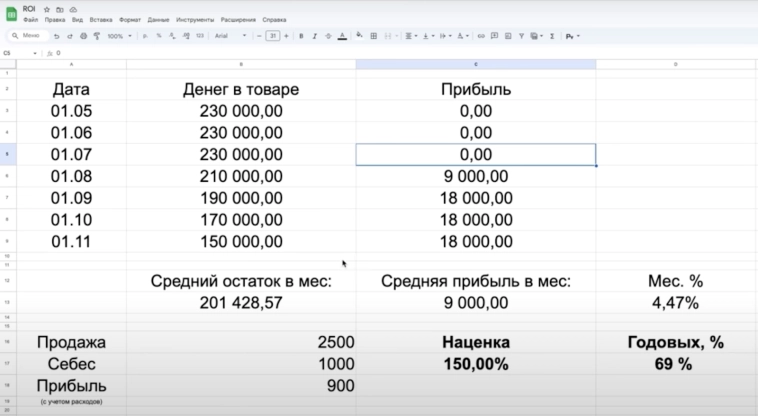Viewport: 758px width, 416px height.
Task: Open the zoom 100% dropdown
Action: pos(119,36)
